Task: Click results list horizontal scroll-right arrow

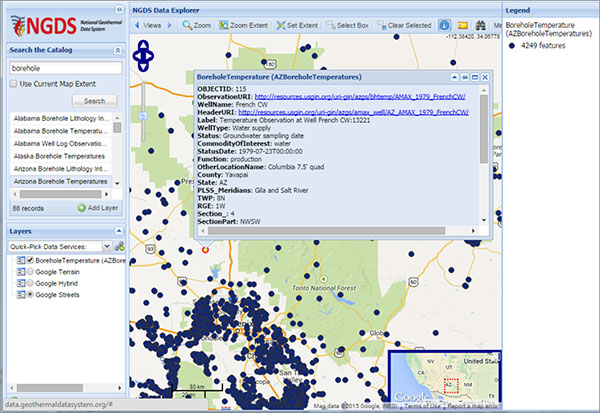Action: coord(107,194)
